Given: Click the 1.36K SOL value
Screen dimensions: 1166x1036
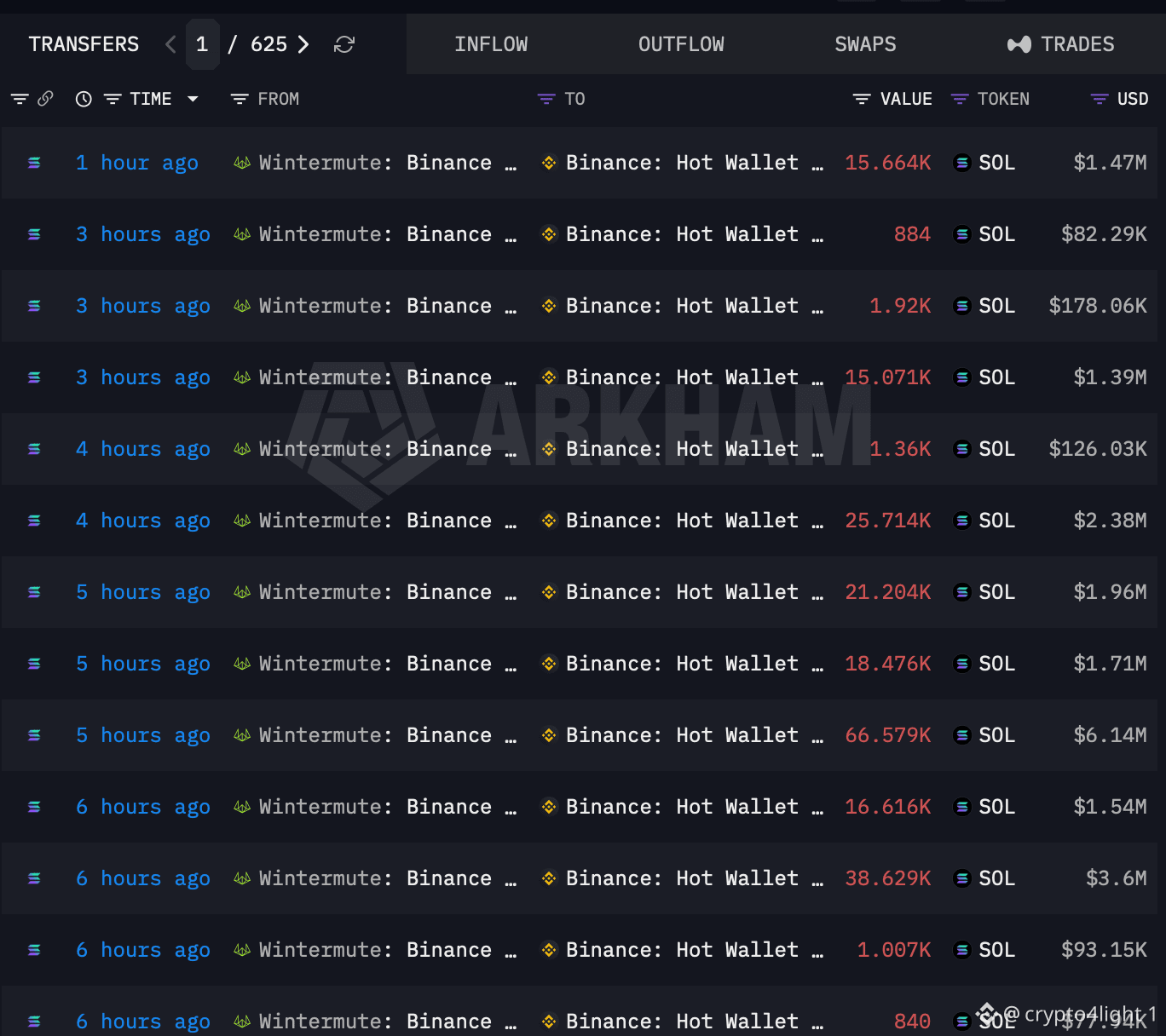Looking at the screenshot, I should [x=900, y=449].
